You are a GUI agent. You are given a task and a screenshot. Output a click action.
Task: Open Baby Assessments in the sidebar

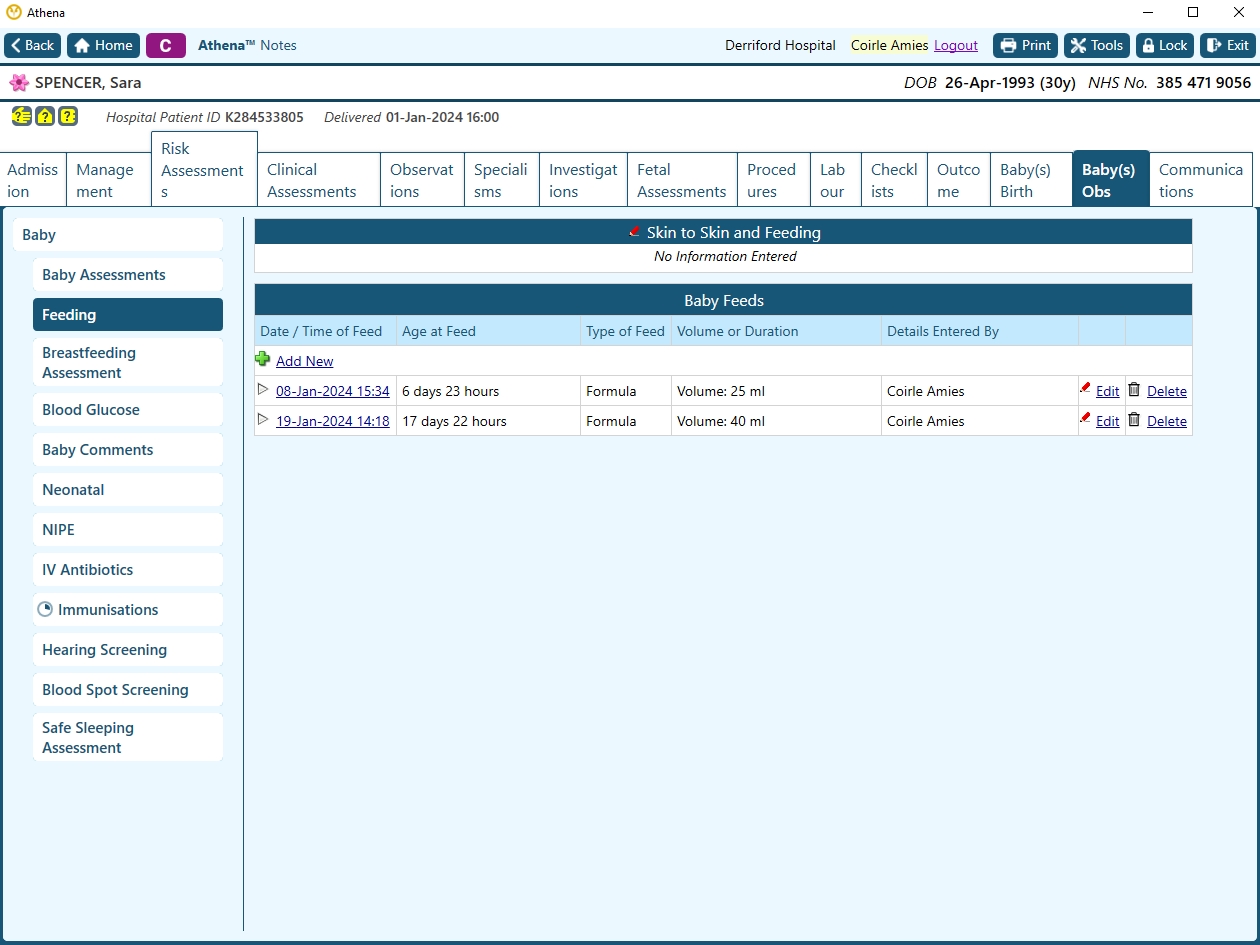point(128,275)
